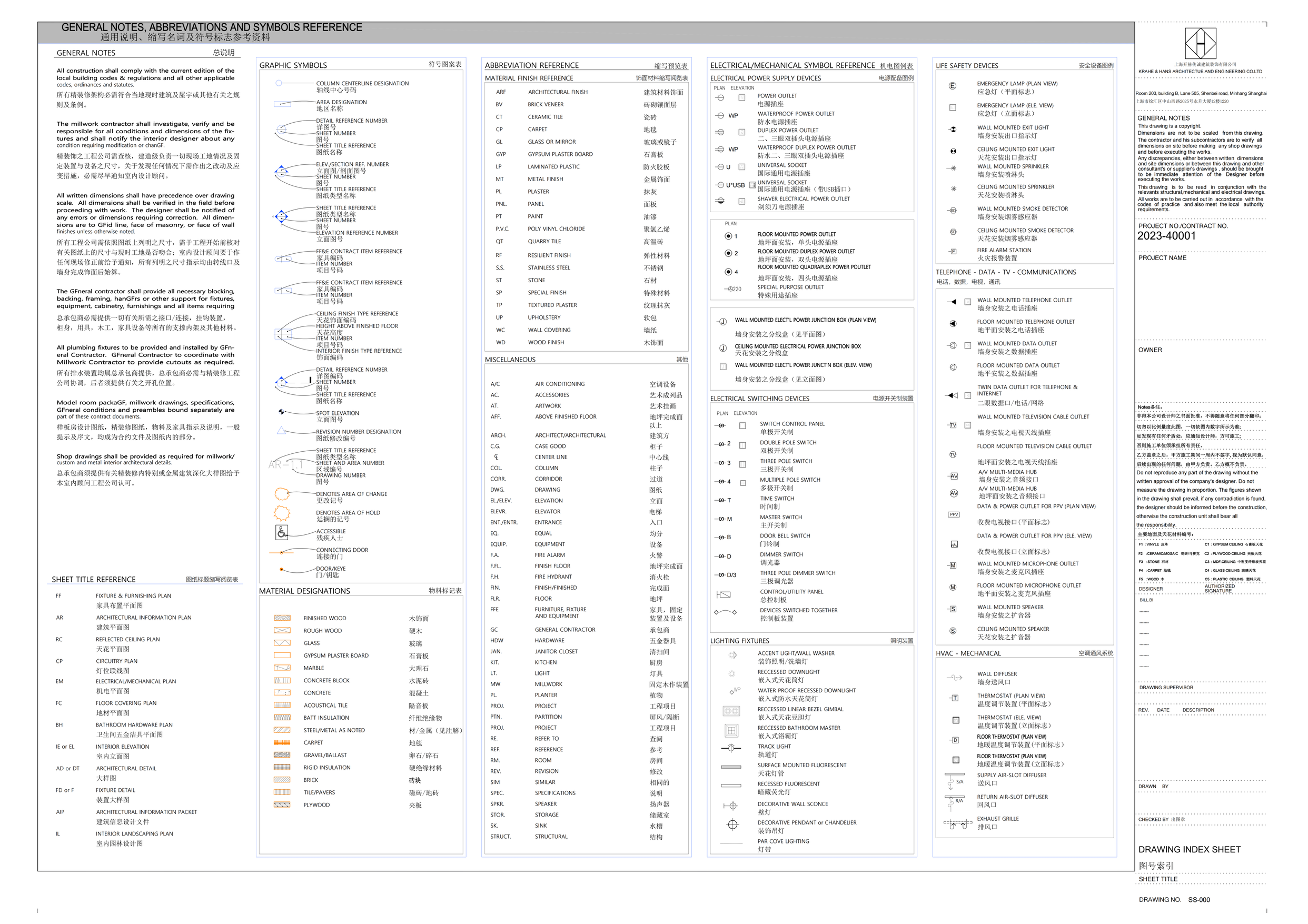Click the 'PROJECT NAME' title block field
Image resolution: width=1308 pixels, height=924 pixels.
[x=1162, y=258]
